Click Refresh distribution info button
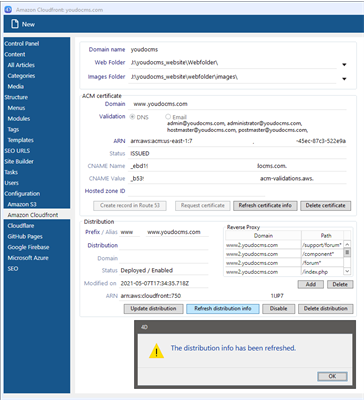The width and height of the screenshot is (364, 400). (223, 309)
